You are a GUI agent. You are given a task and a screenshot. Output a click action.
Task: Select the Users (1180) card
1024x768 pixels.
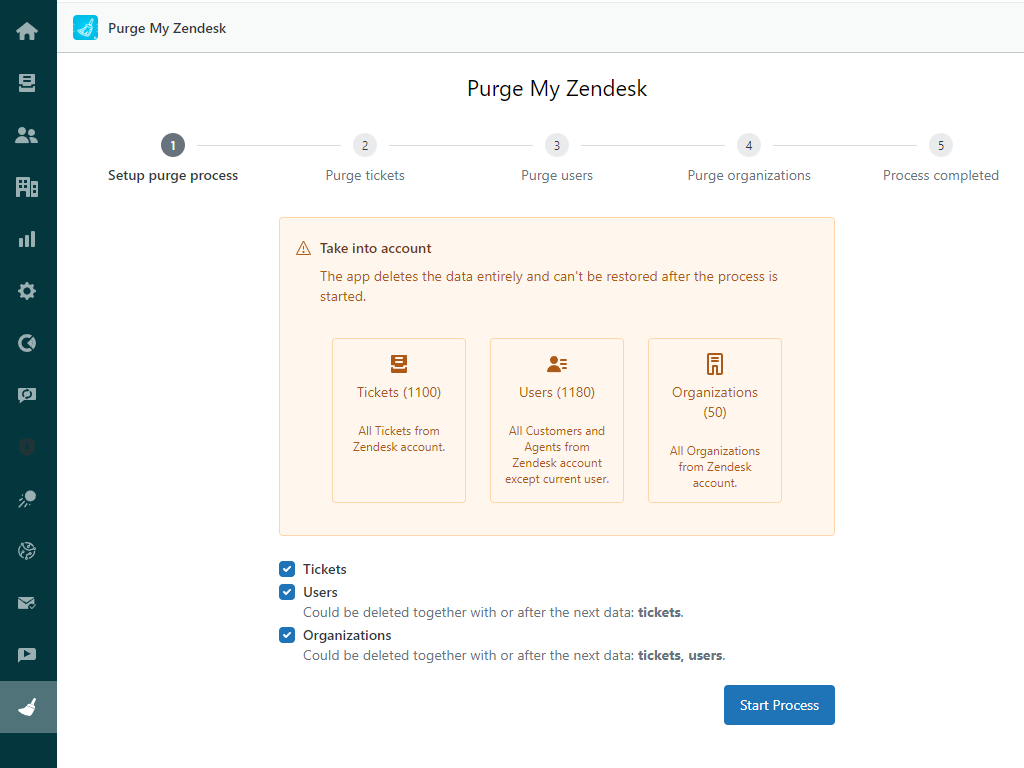[x=557, y=420]
